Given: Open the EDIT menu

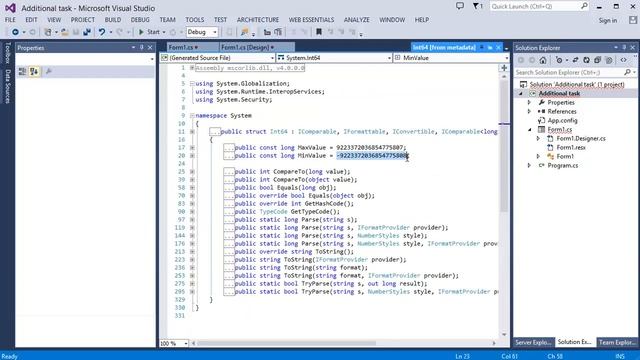Looking at the screenshot, I should 31,20.
